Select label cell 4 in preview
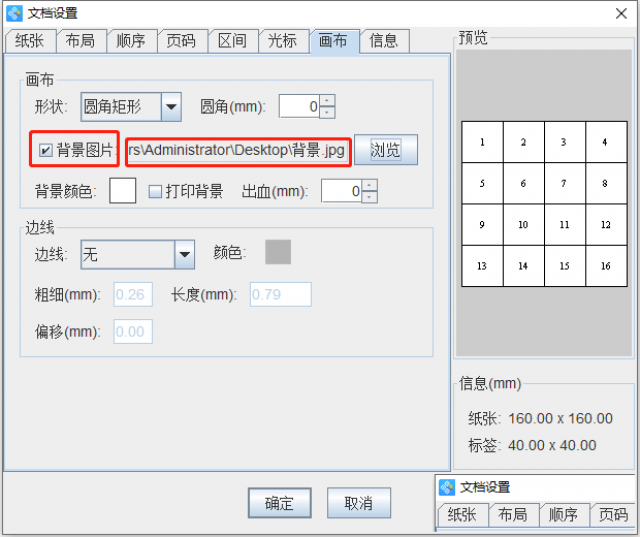Image resolution: width=640 pixels, height=537 pixels. [606, 142]
